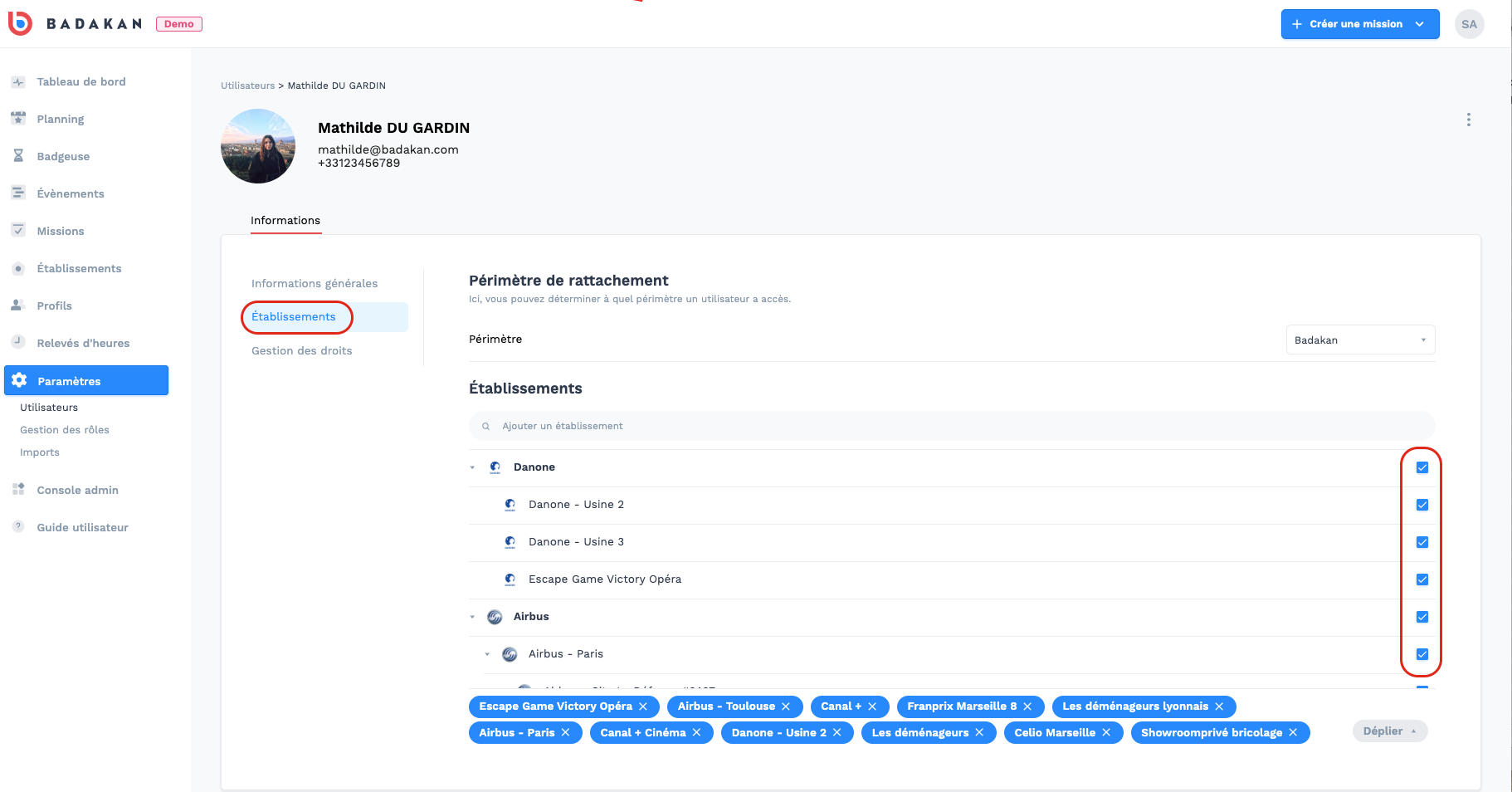The width and height of the screenshot is (1512, 792).
Task: Click the SA account avatar
Action: click(1470, 24)
